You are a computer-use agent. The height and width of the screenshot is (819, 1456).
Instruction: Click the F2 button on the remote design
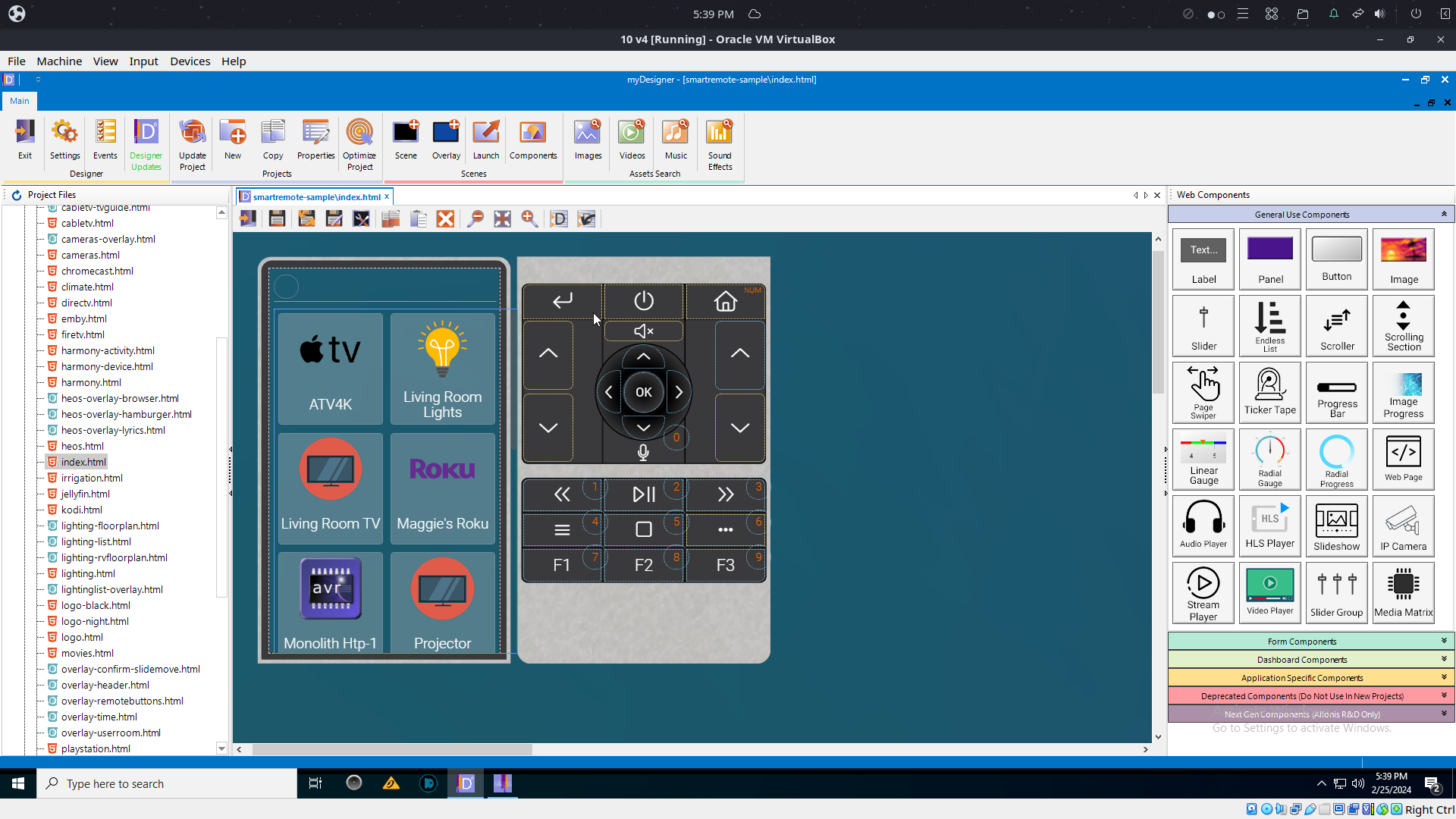point(644,565)
